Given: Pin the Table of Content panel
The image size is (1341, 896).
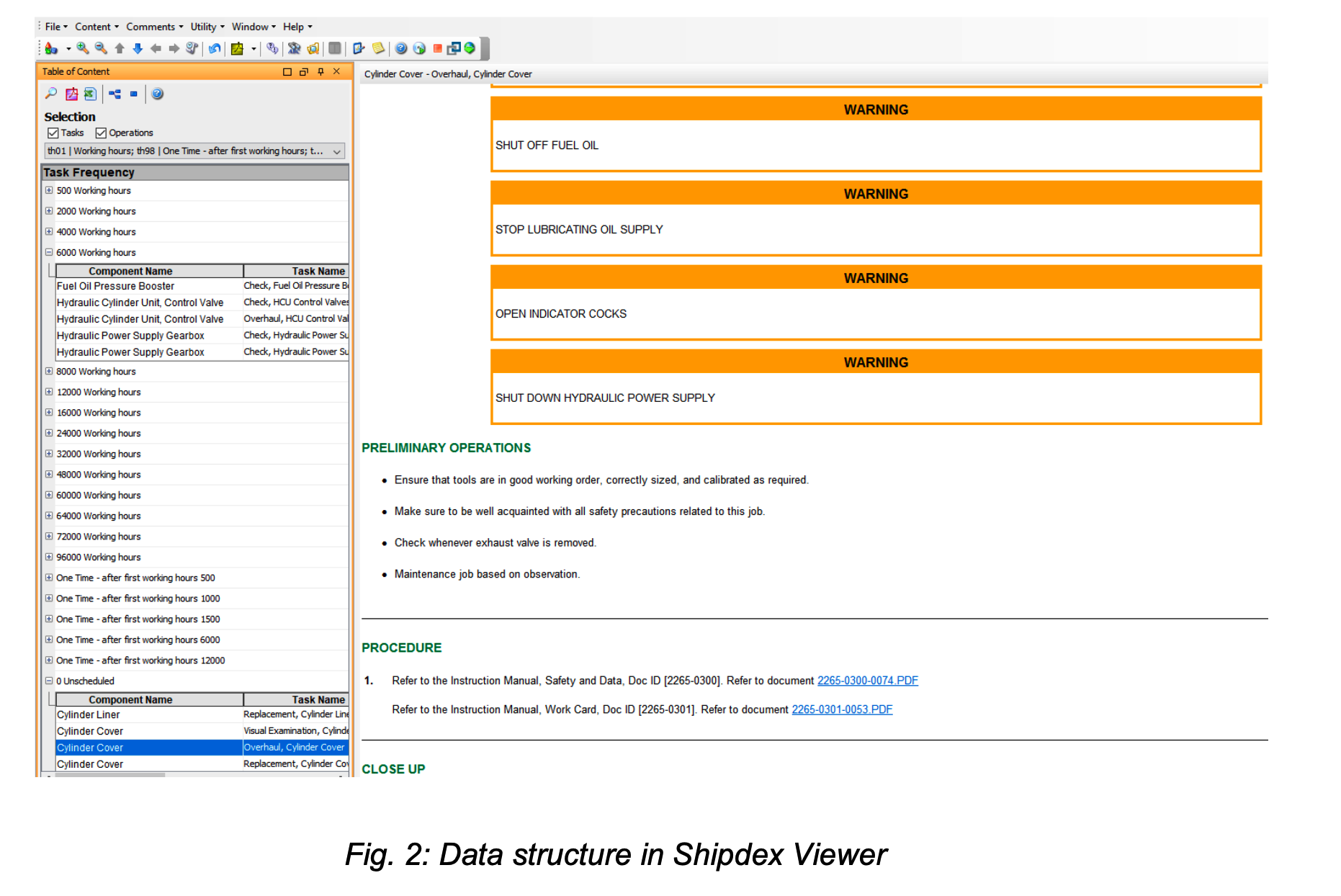Looking at the screenshot, I should tap(320, 71).
